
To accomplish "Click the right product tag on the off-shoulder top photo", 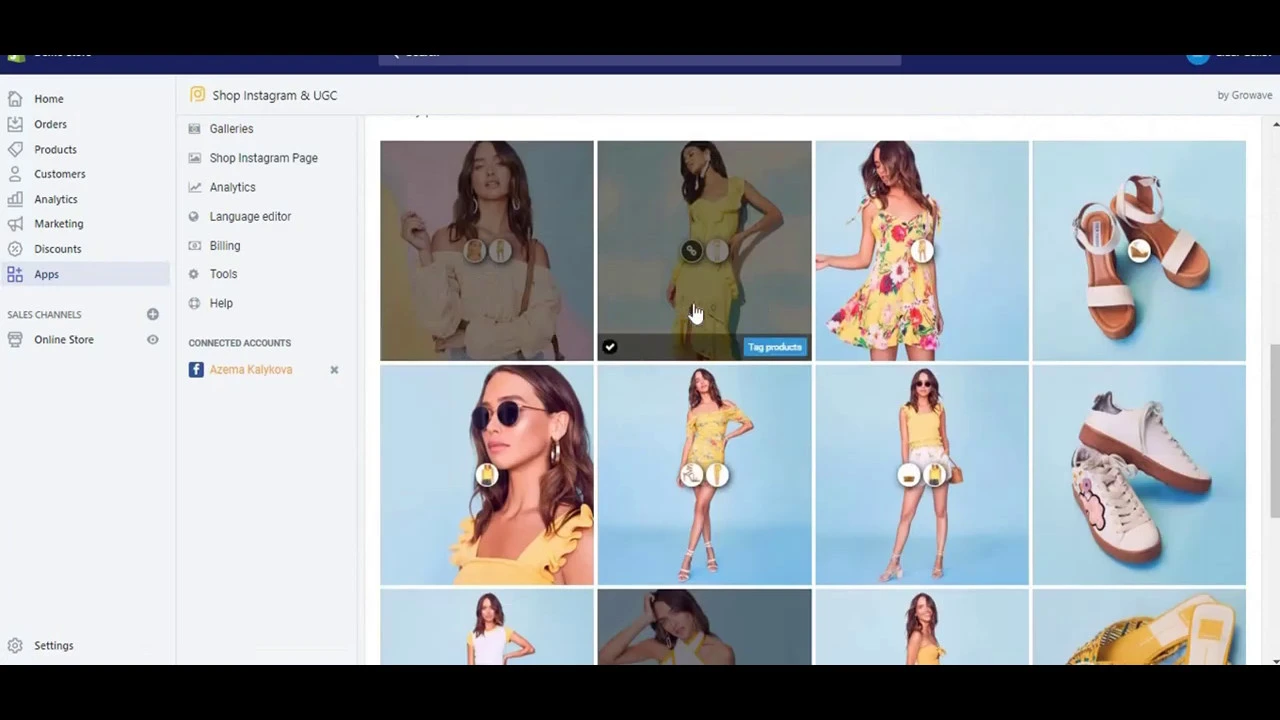I will coord(500,250).
